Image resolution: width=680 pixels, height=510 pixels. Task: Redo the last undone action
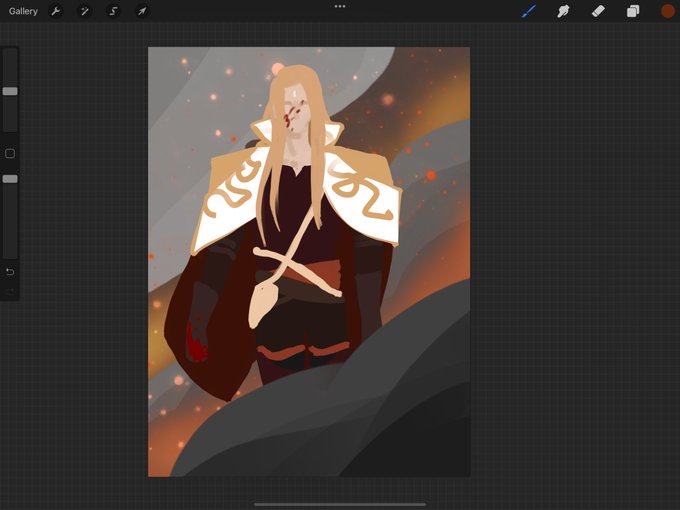click(x=10, y=291)
